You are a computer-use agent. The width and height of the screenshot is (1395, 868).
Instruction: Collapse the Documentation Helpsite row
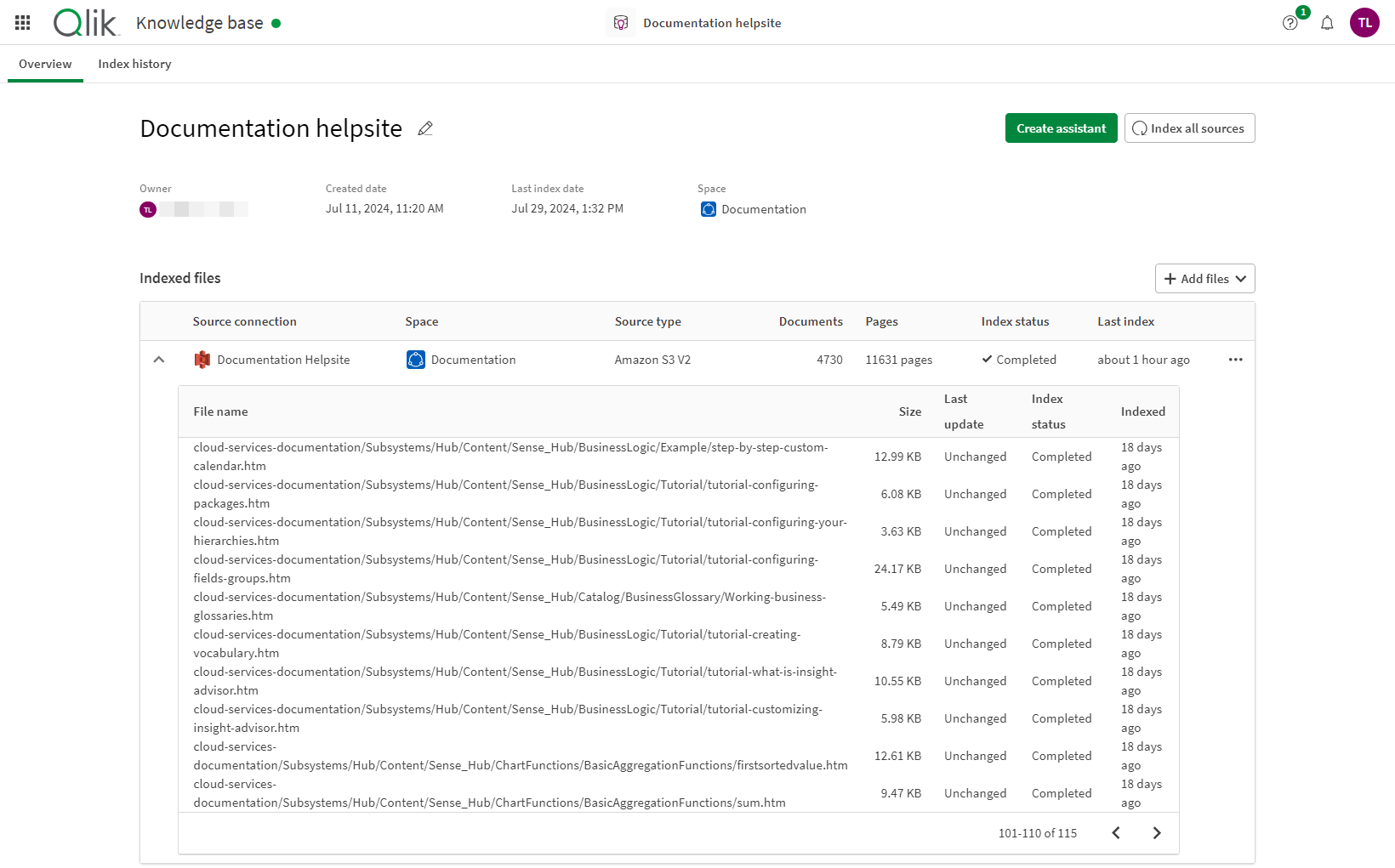159,360
